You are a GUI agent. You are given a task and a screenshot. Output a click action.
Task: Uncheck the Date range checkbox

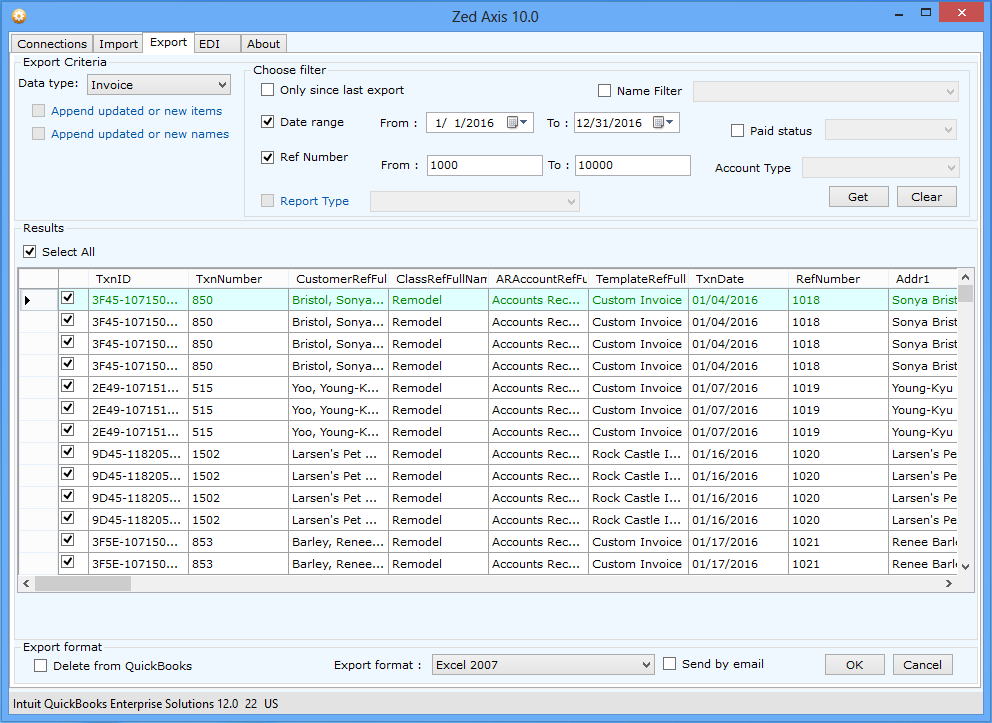tap(268, 121)
